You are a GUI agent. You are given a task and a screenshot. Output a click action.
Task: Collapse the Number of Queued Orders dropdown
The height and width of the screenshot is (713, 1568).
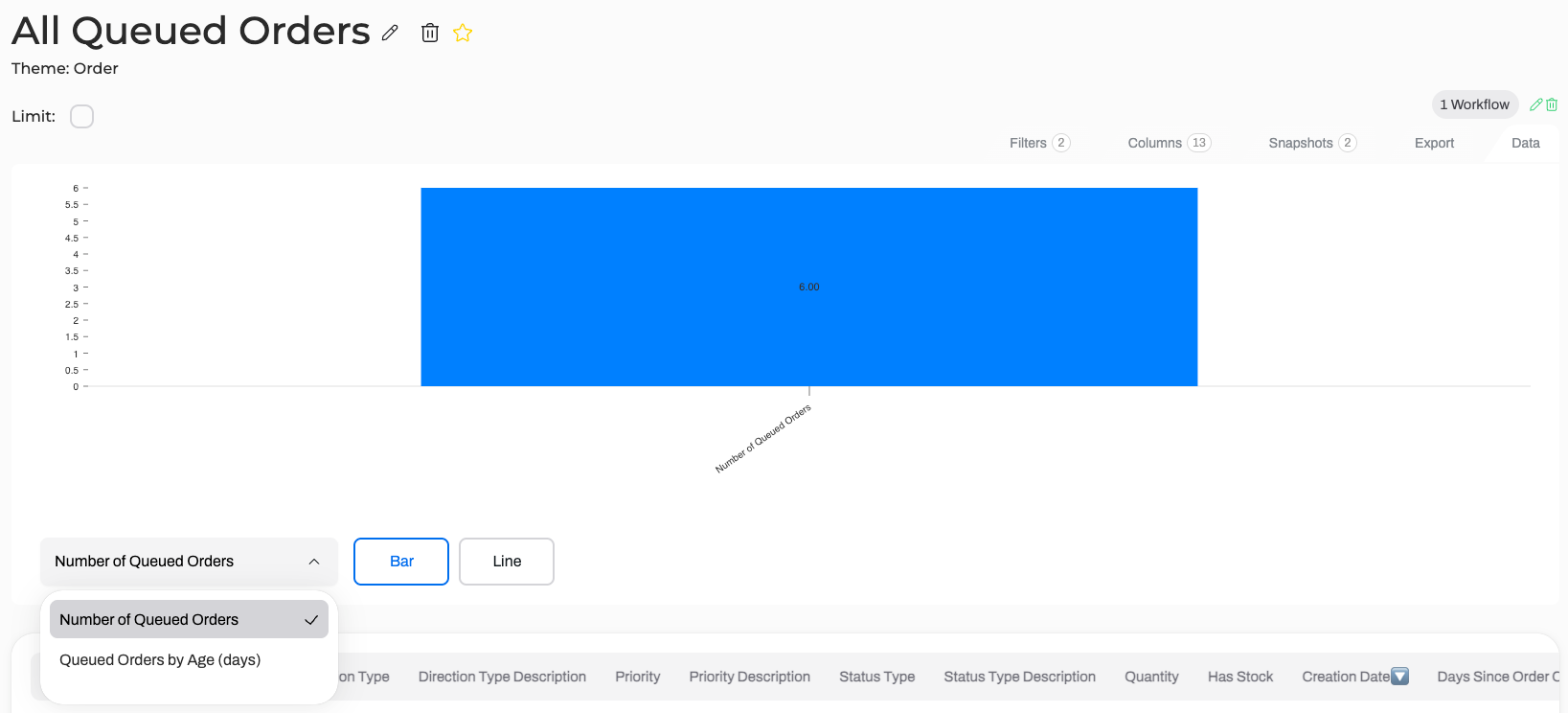coord(189,562)
